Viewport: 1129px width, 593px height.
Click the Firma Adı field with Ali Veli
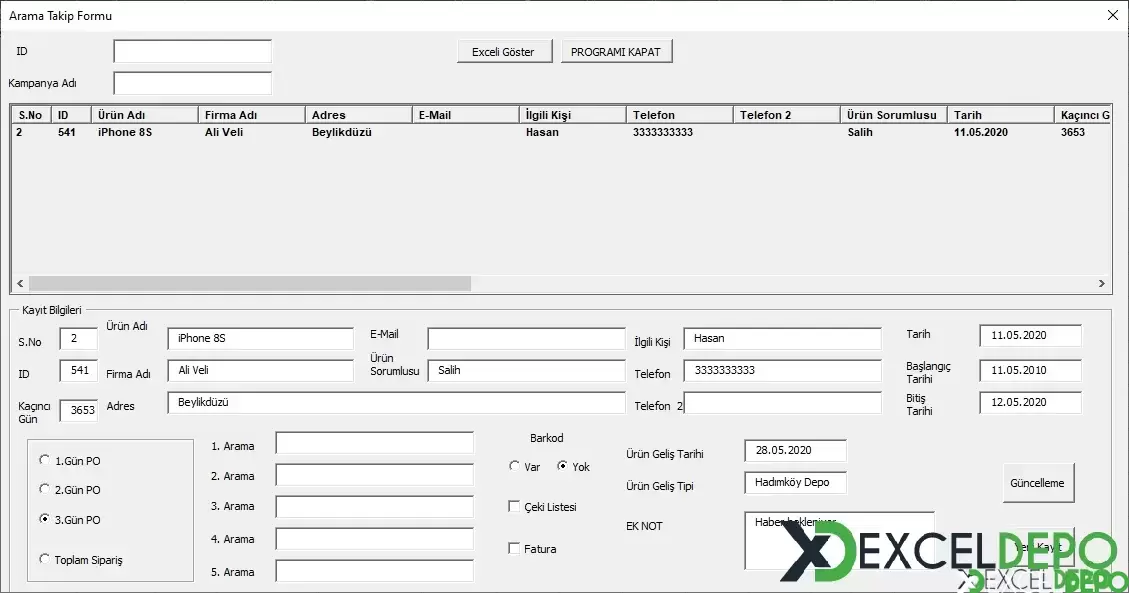click(261, 370)
